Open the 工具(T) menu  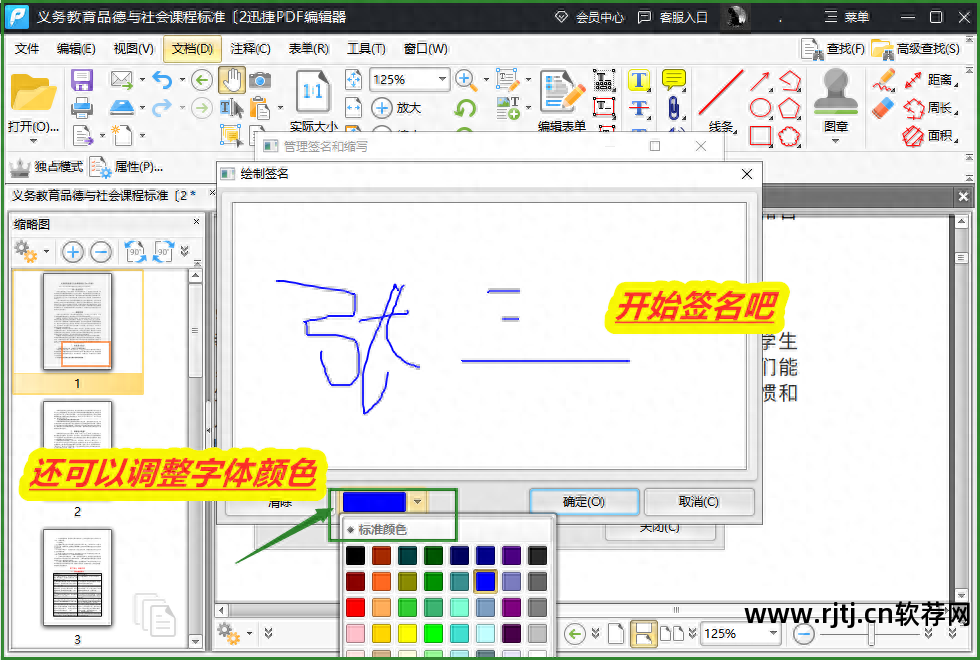tap(366, 48)
